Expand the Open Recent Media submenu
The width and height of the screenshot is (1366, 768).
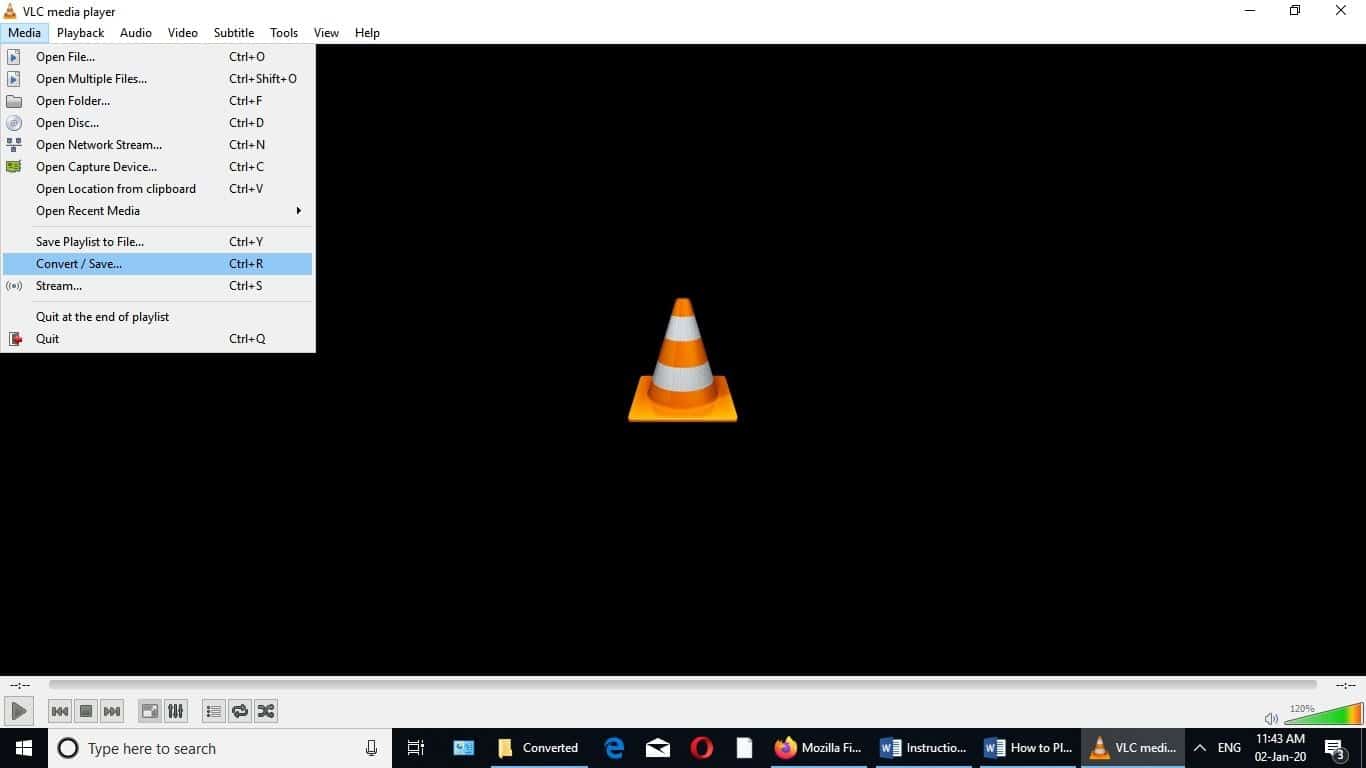click(158, 211)
